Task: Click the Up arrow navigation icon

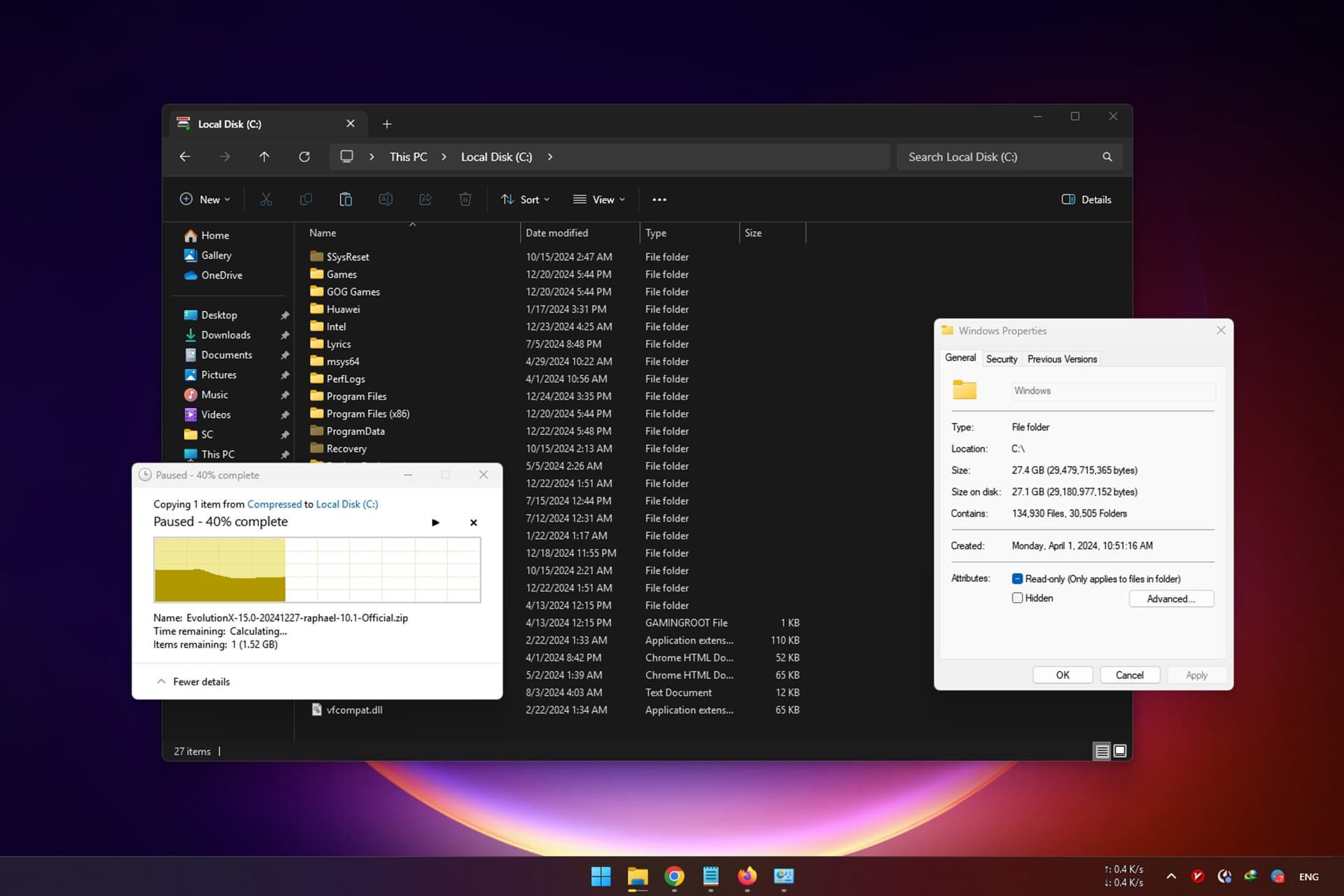Action: (264, 156)
